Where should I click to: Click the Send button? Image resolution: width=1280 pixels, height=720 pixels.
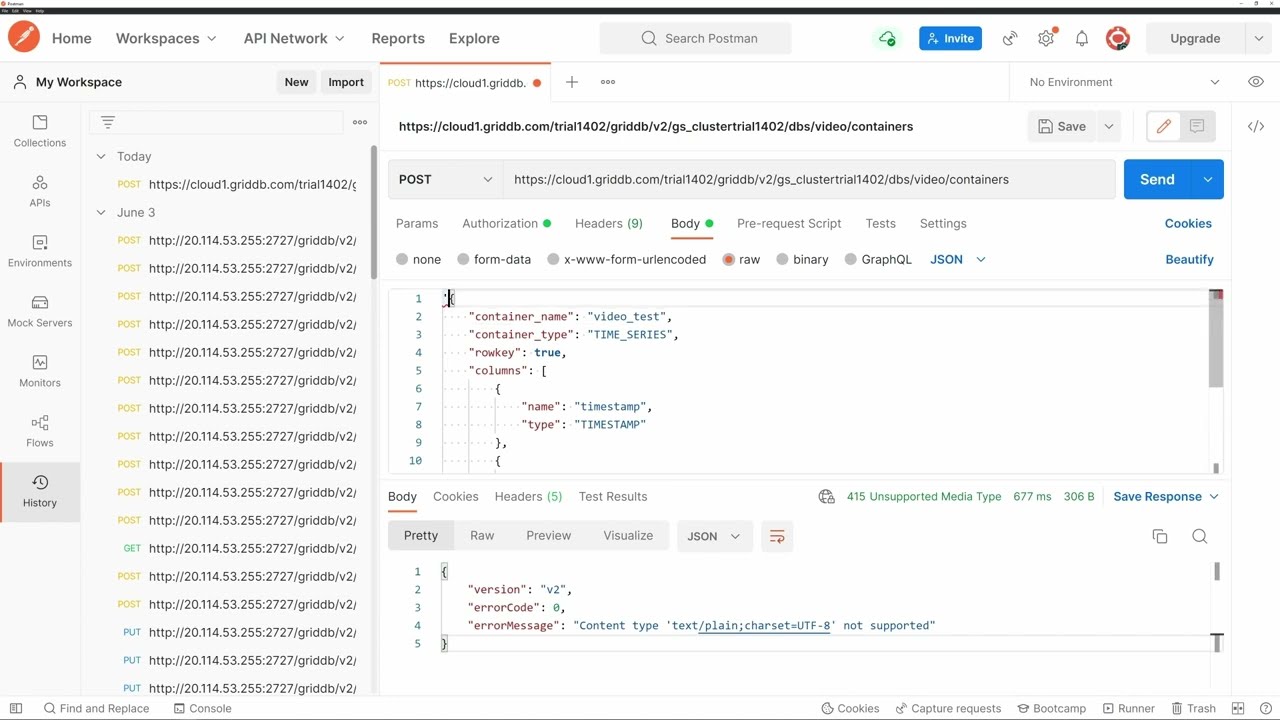[x=1157, y=179]
